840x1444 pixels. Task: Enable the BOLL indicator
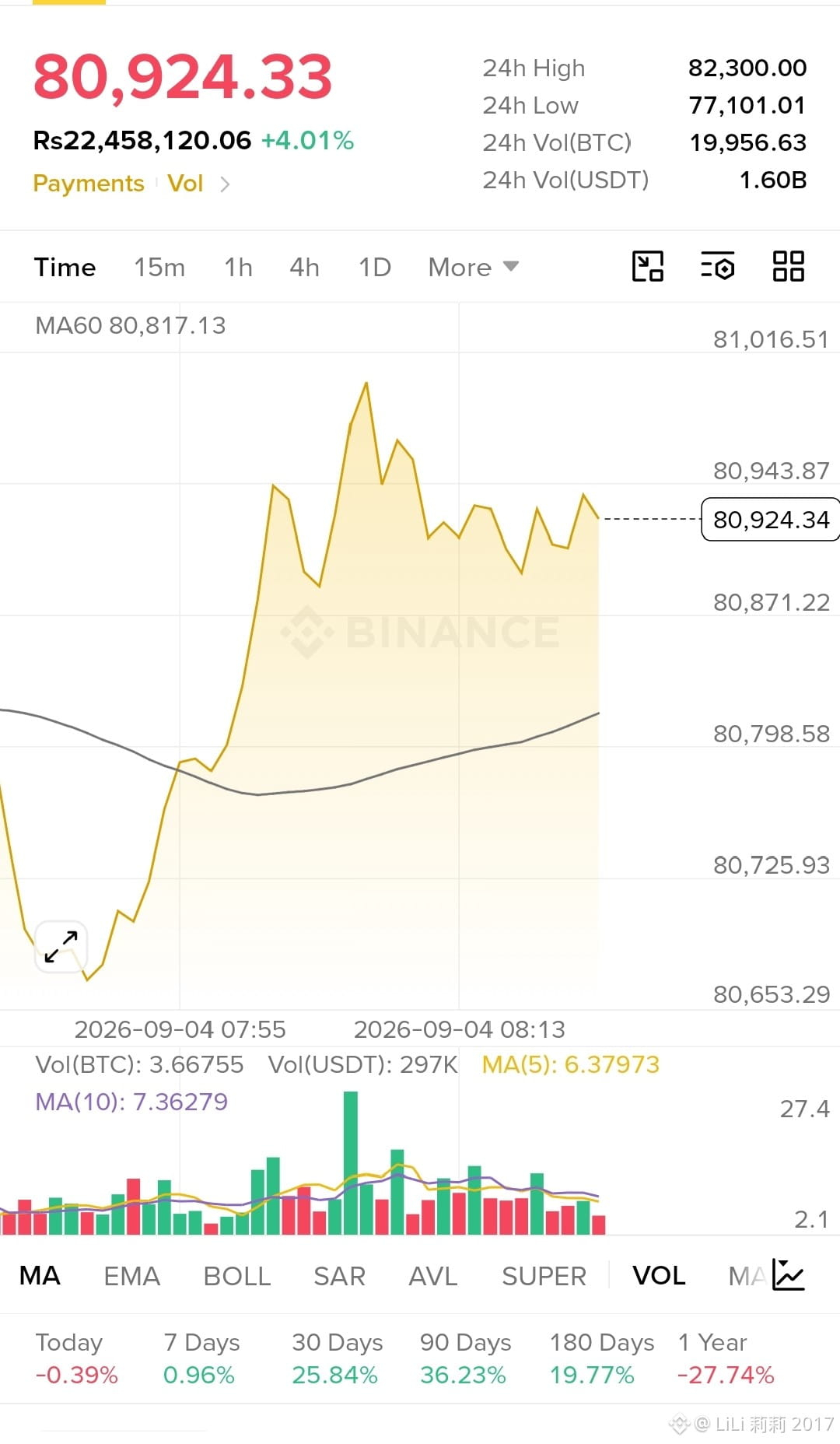pos(236,1276)
